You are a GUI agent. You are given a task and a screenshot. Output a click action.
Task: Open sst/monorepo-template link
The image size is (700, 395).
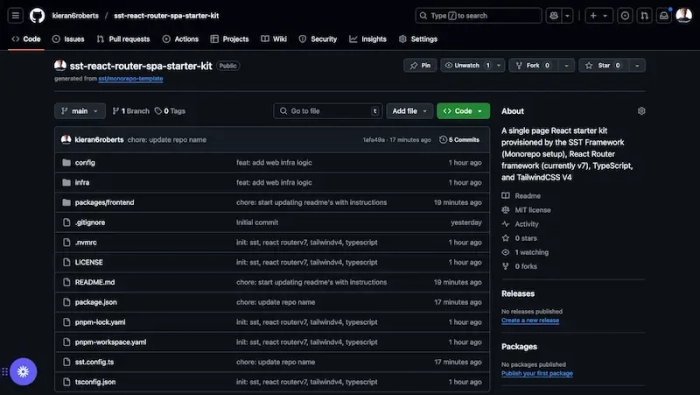click(130, 79)
